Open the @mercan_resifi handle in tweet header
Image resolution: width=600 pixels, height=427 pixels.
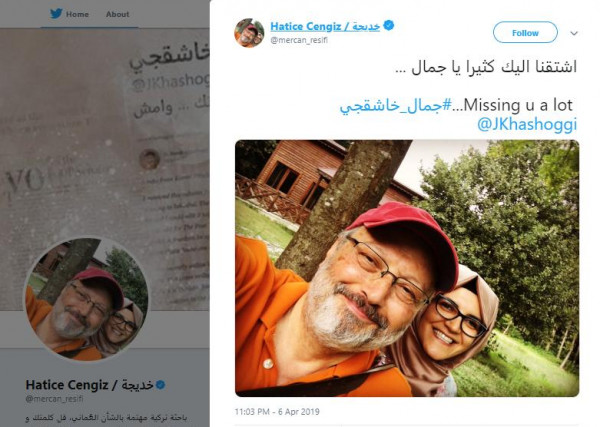[299, 40]
